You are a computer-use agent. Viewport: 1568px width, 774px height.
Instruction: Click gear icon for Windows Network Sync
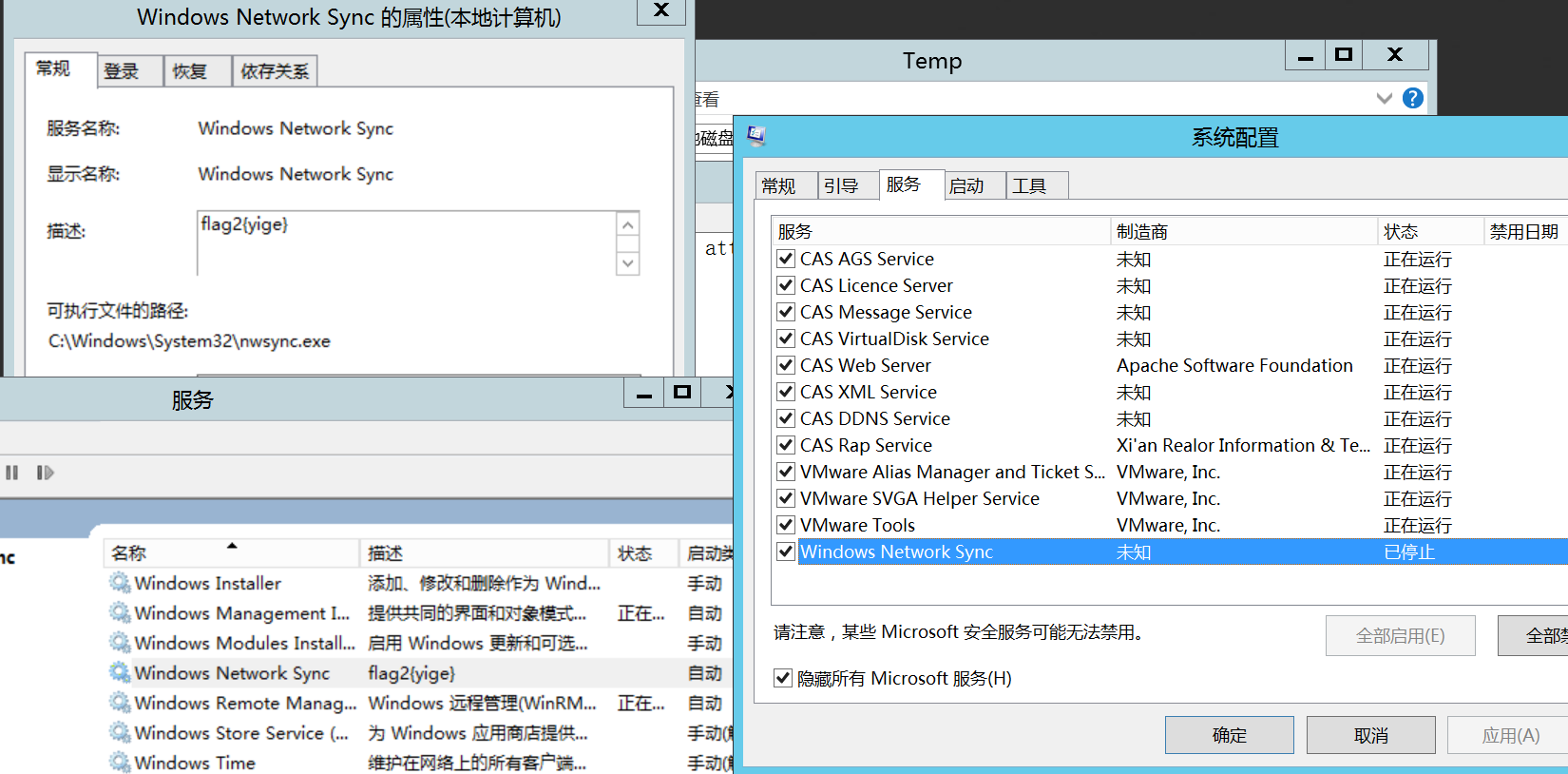click(x=120, y=672)
